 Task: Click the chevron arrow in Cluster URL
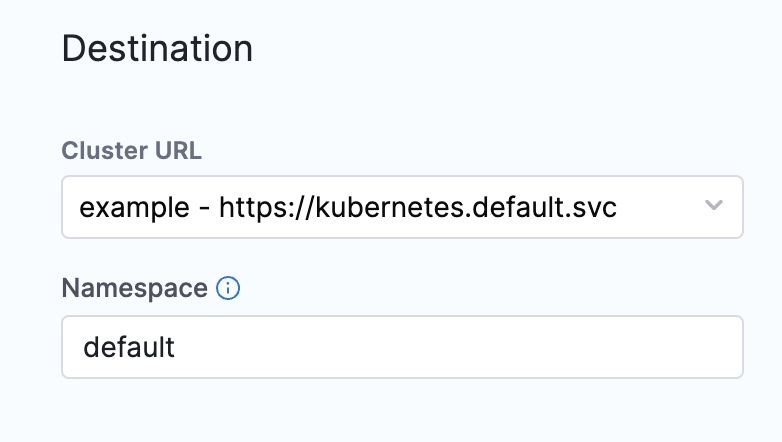(x=714, y=205)
